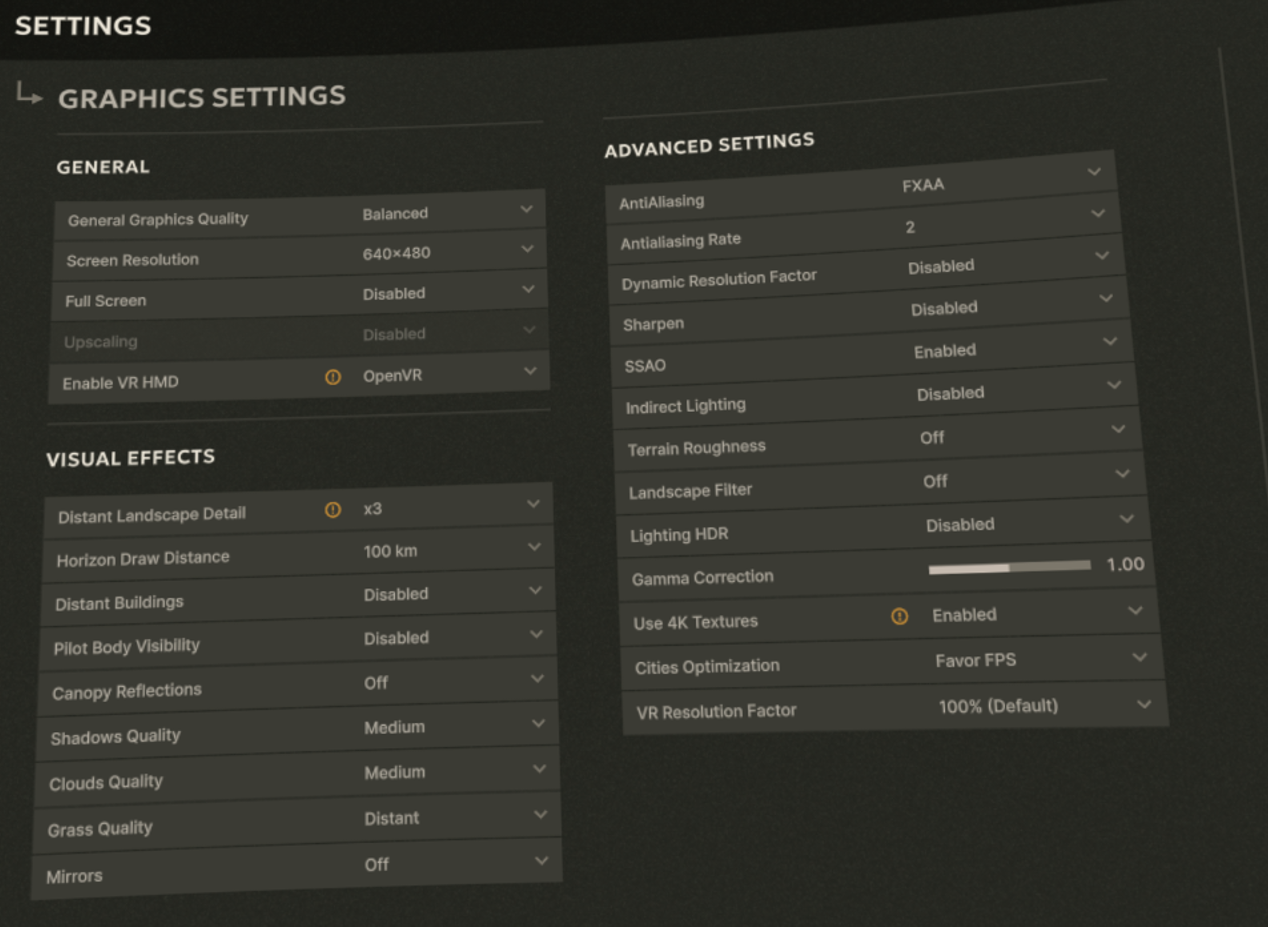Click warning icon beside Use 4K Textures
Screen dimensions: 1268x927
(x=900, y=617)
